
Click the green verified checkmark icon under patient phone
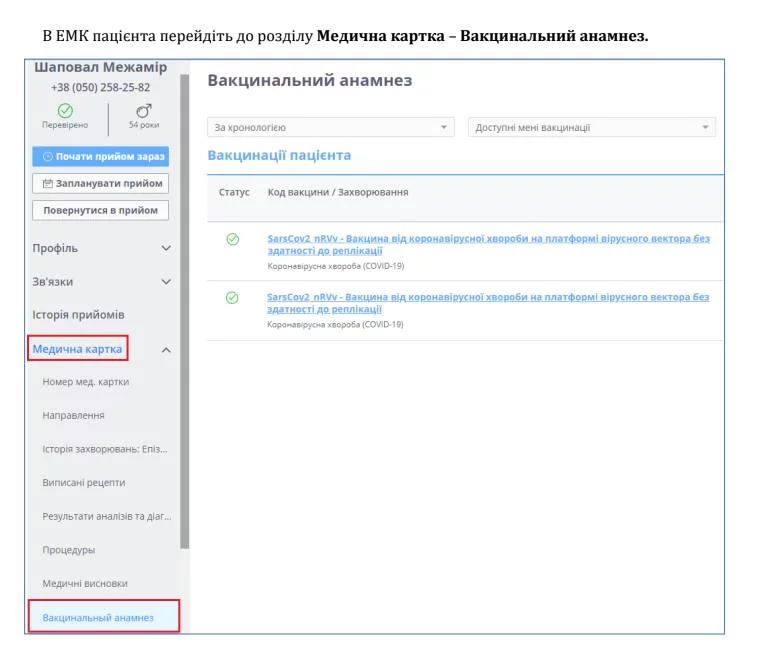click(x=65, y=109)
